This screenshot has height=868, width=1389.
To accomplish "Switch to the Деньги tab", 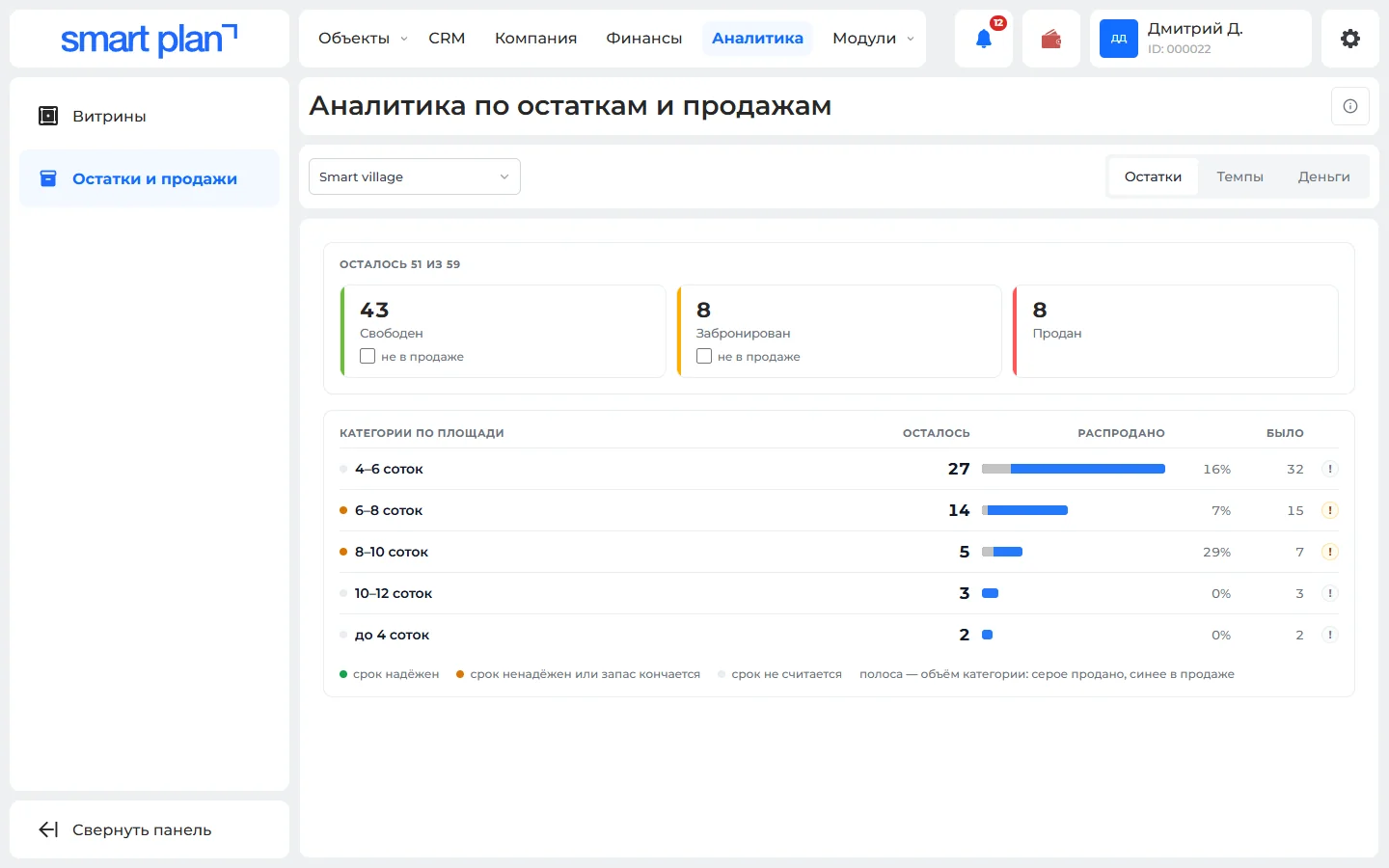I will [1323, 176].
